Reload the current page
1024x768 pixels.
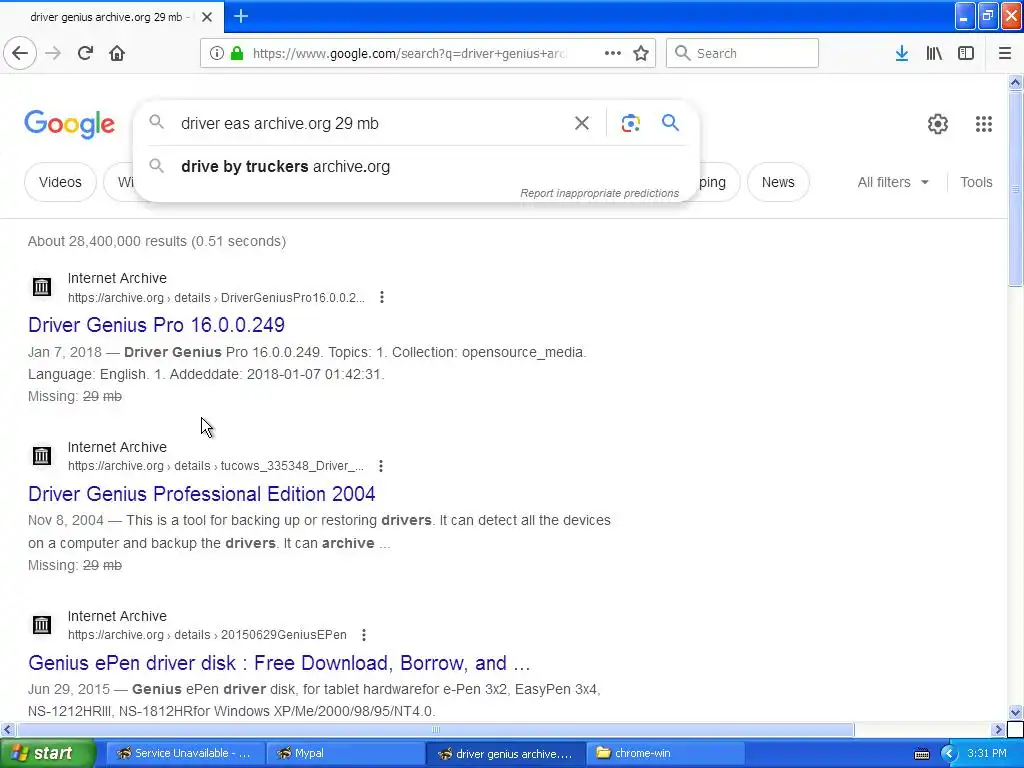click(x=85, y=53)
